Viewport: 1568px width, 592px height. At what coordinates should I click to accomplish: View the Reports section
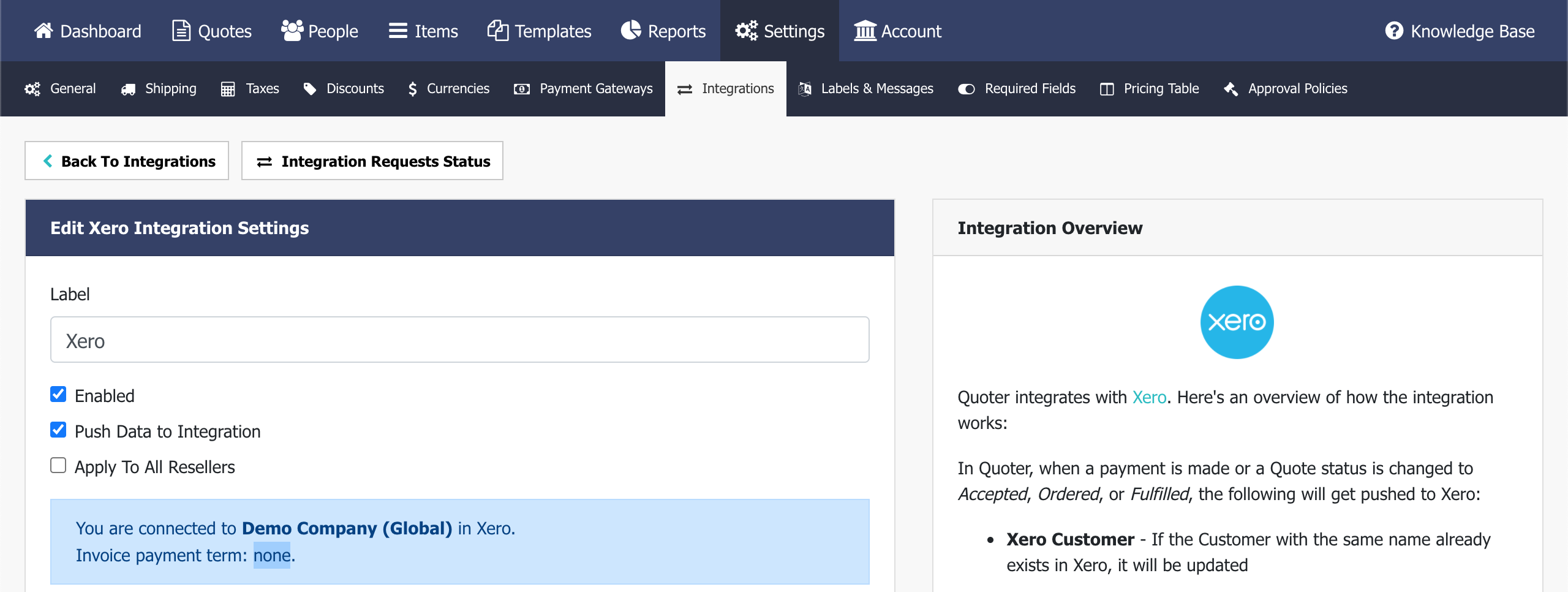[663, 31]
